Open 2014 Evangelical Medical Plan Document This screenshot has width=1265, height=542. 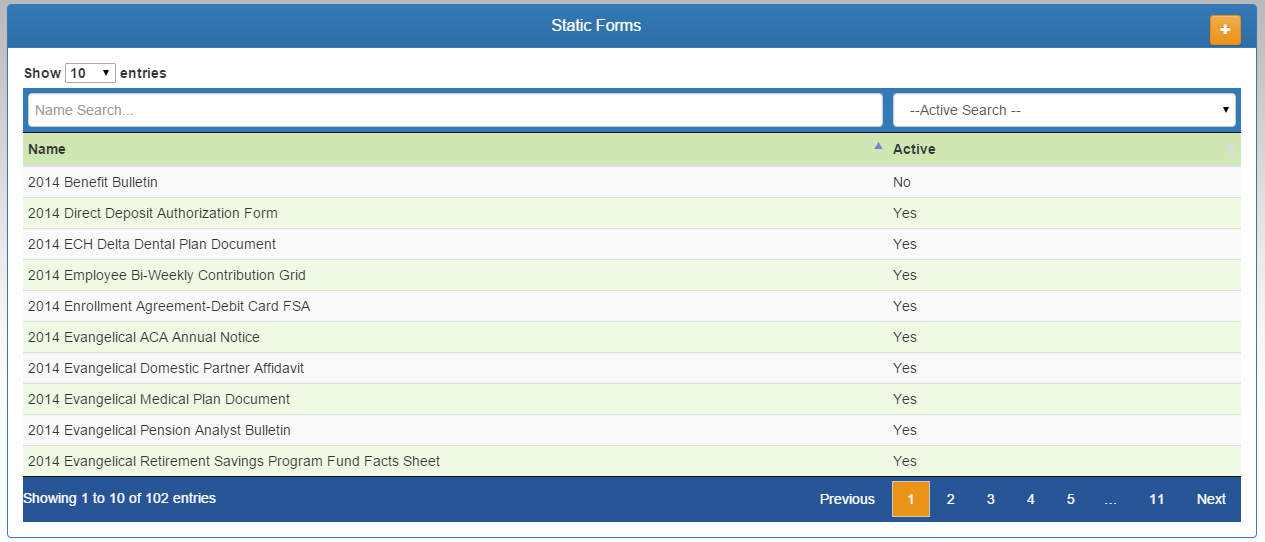pos(159,399)
